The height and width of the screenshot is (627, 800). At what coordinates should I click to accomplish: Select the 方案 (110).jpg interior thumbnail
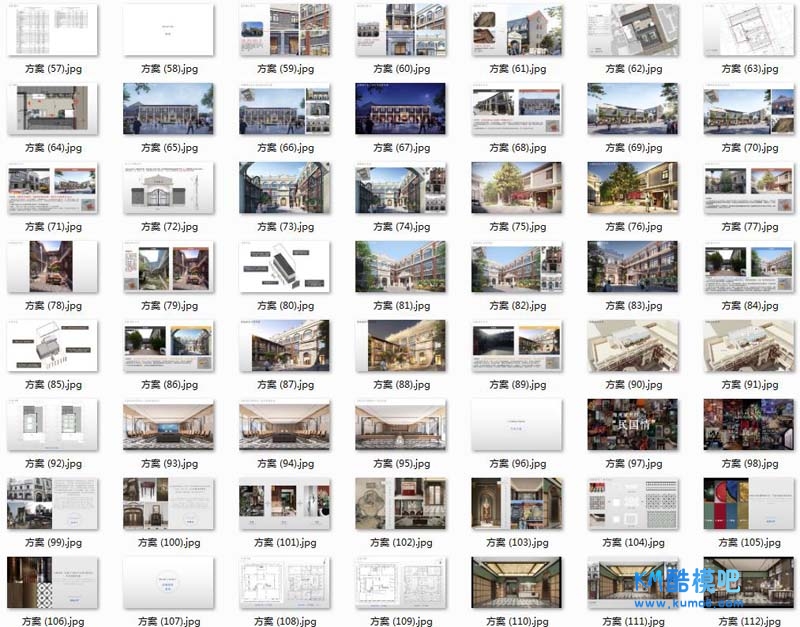516,582
